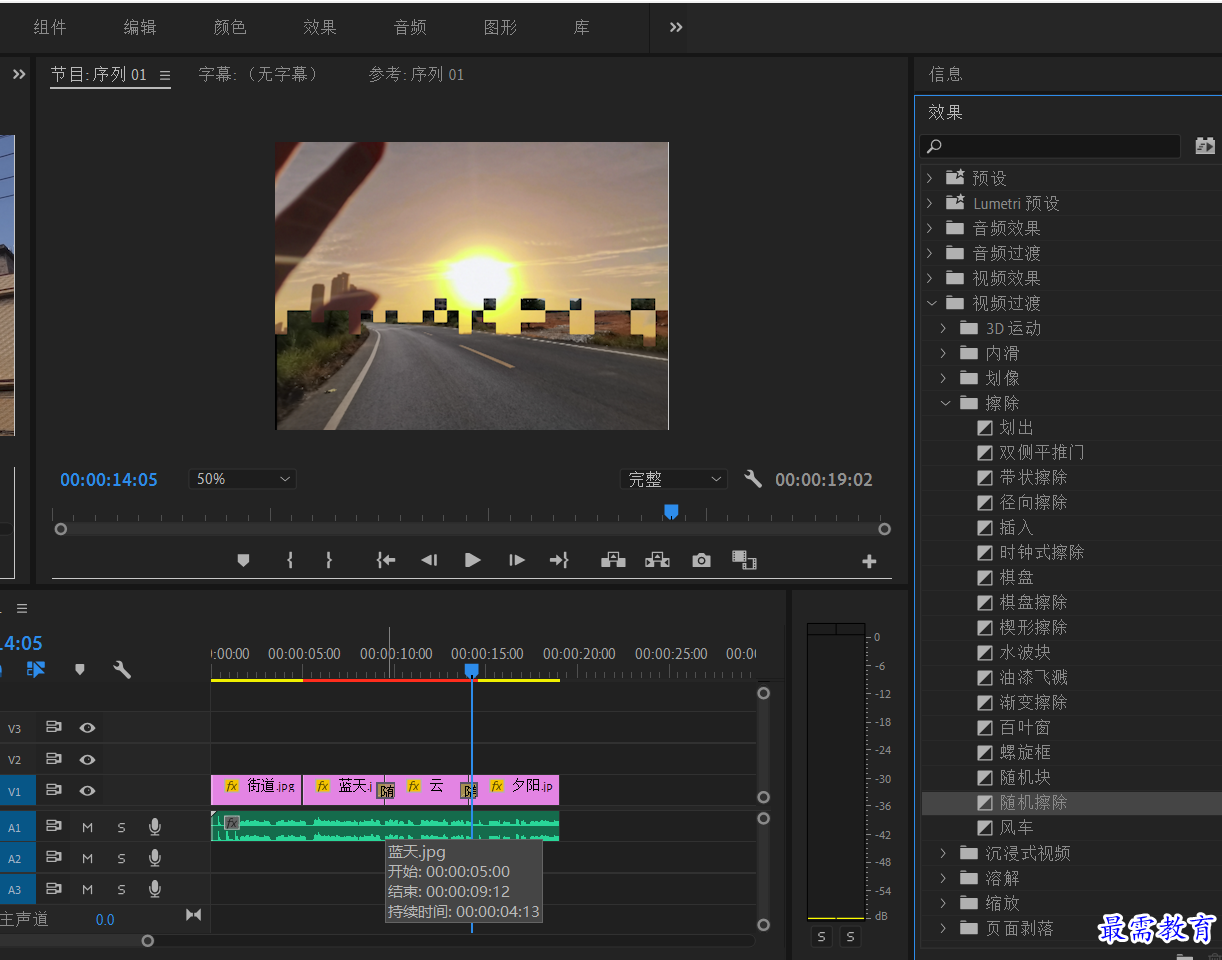This screenshot has width=1222, height=960.
Task: Open the timeline panel menu icon
Action: [22, 608]
